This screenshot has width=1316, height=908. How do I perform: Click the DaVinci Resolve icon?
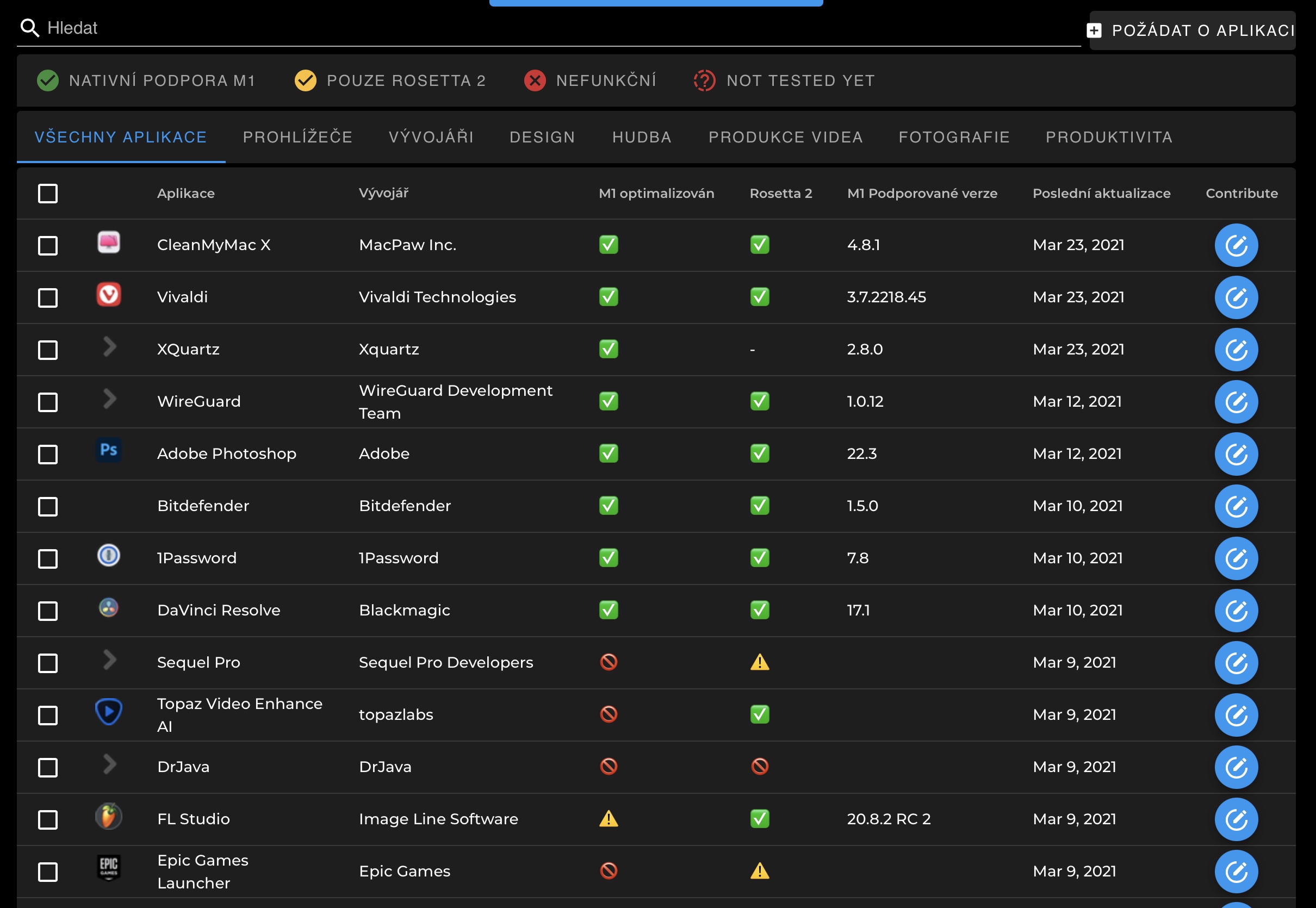click(109, 608)
